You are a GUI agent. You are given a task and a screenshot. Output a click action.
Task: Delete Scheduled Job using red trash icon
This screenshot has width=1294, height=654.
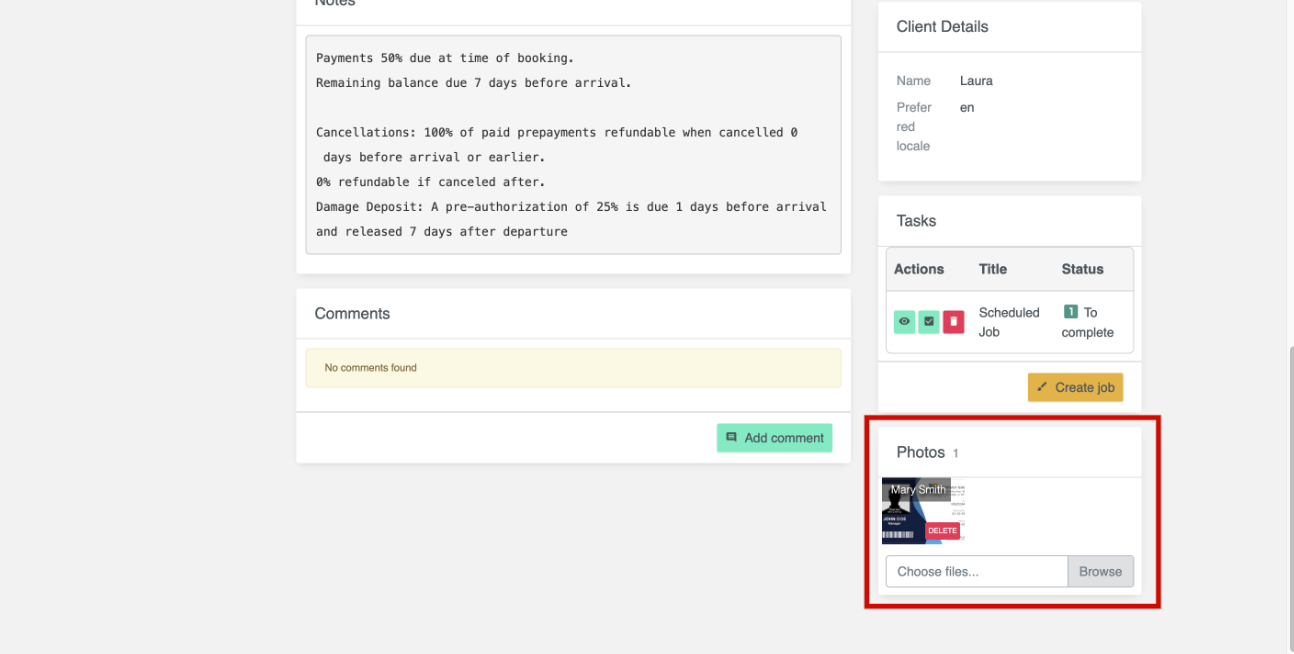[x=953, y=322]
